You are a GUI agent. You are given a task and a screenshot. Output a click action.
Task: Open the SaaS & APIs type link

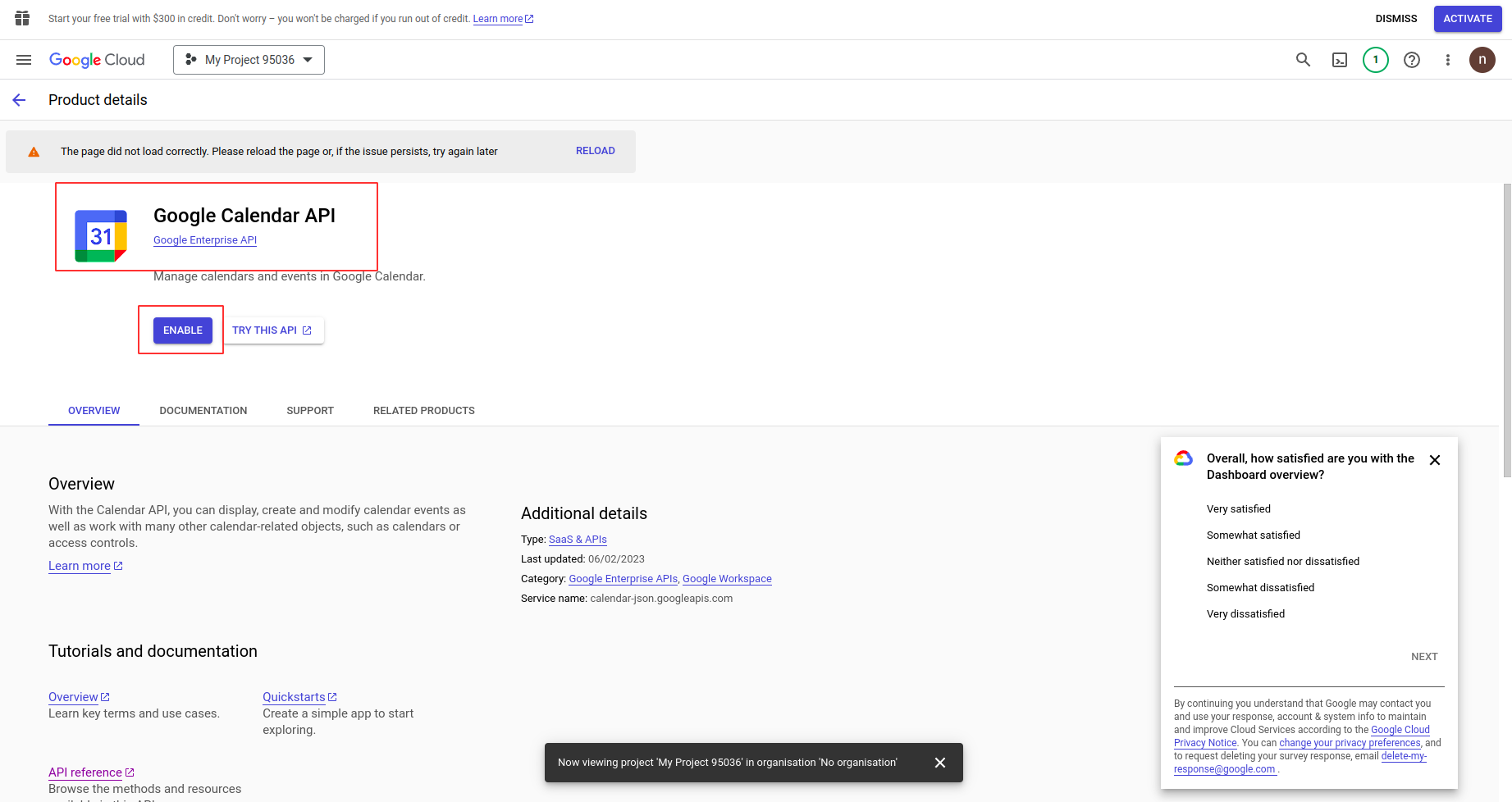[x=578, y=540]
